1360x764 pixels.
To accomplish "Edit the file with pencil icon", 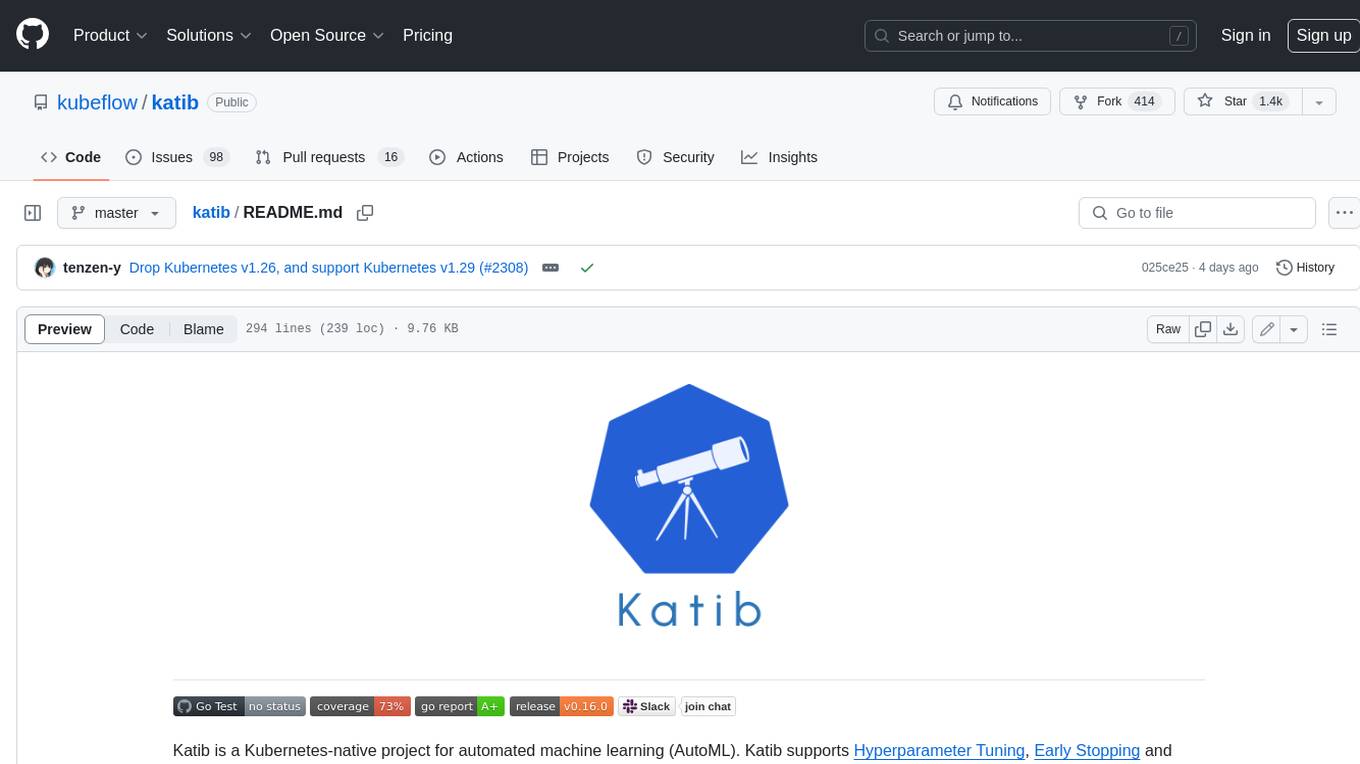I will 1267,329.
